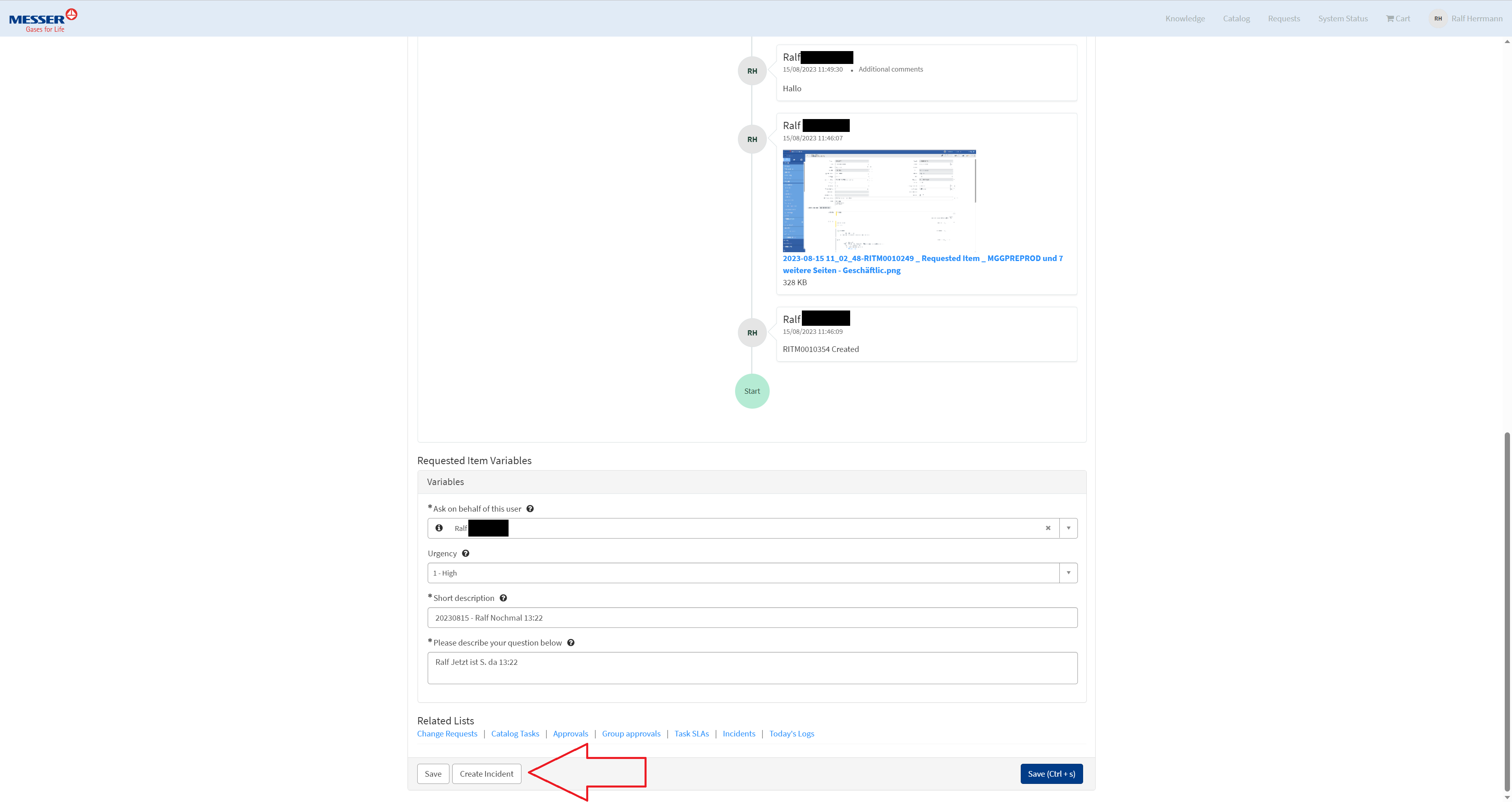Open the Catalog menu item
Image resolution: width=1512 pixels, height=802 pixels.
point(1236,19)
